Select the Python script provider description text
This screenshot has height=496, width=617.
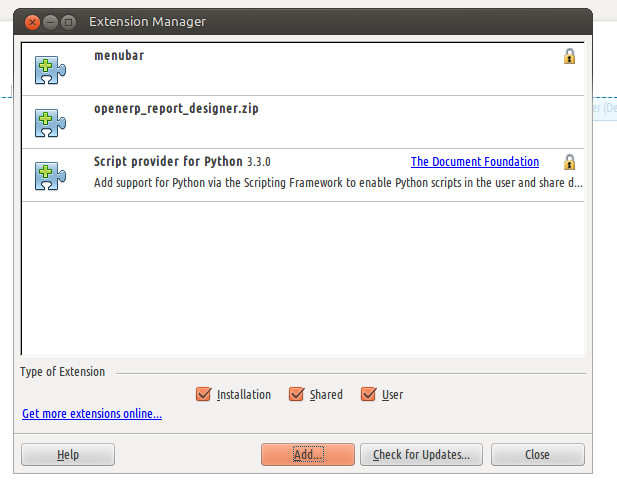(x=338, y=183)
